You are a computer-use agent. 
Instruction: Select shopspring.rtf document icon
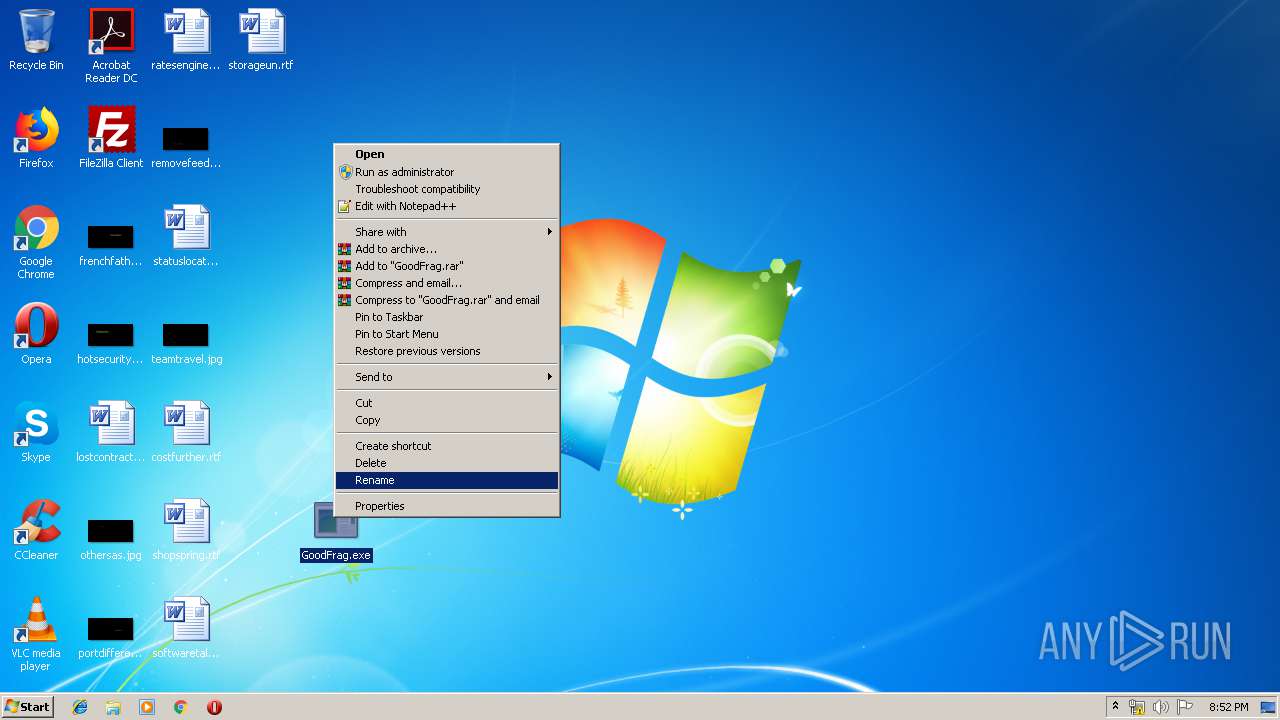click(x=186, y=530)
